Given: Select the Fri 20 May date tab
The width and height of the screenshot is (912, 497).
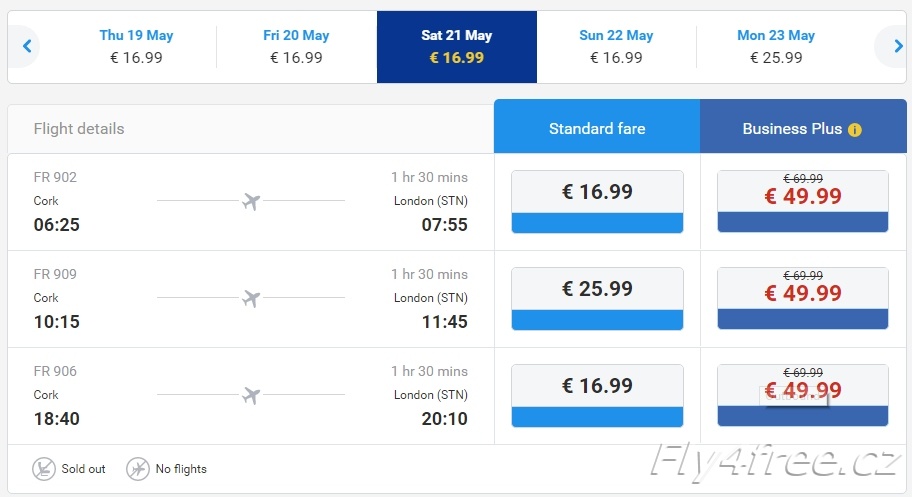Looking at the screenshot, I should 296,47.
